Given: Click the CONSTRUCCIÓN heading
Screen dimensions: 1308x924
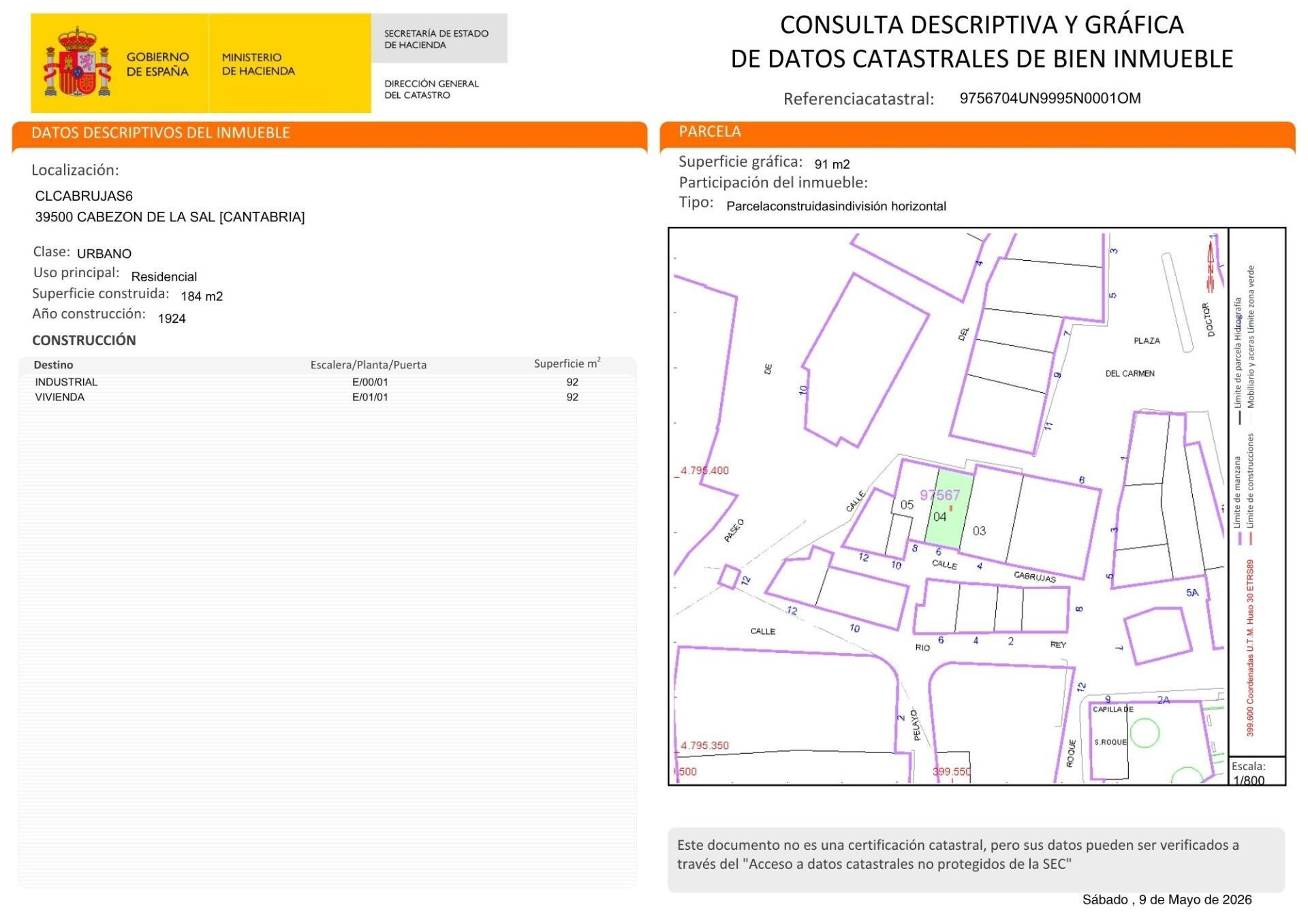Looking at the screenshot, I should tap(84, 340).
